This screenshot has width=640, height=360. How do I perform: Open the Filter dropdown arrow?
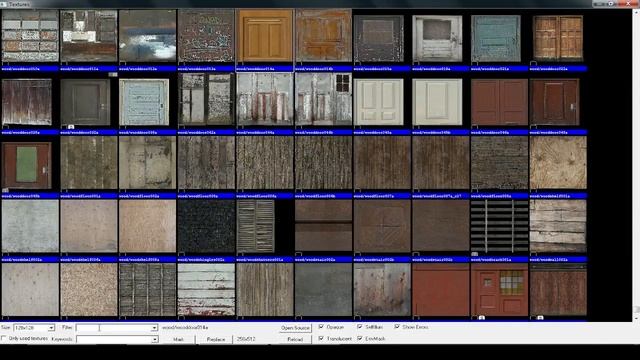pyautogui.click(x=154, y=328)
